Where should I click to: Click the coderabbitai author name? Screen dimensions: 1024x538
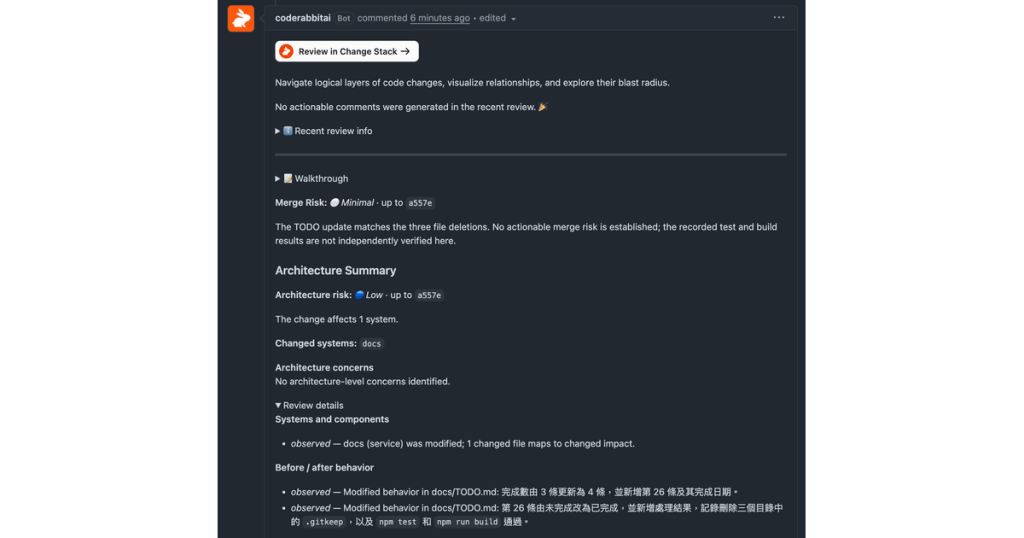tap(302, 18)
